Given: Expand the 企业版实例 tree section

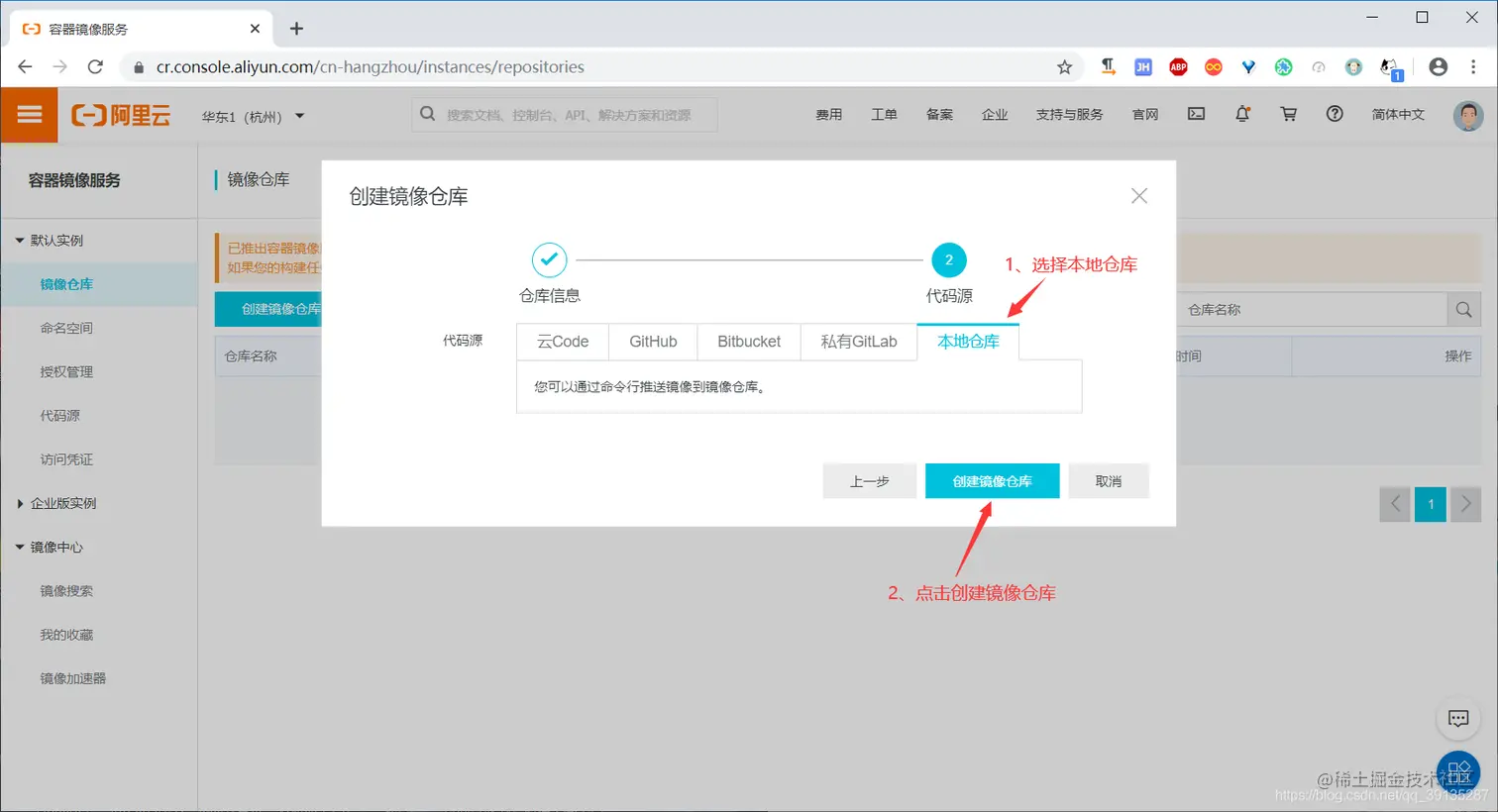Looking at the screenshot, I should click(x=19, y=503).
